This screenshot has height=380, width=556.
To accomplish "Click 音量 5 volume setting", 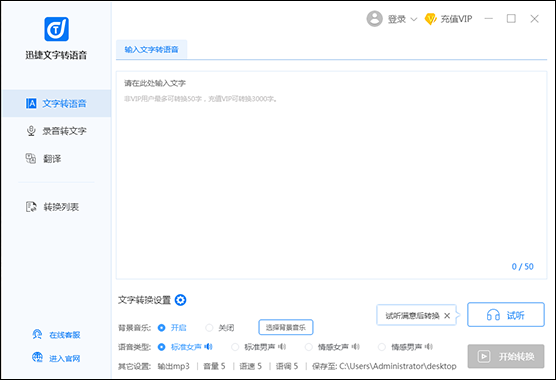I will tap(214, 366).
